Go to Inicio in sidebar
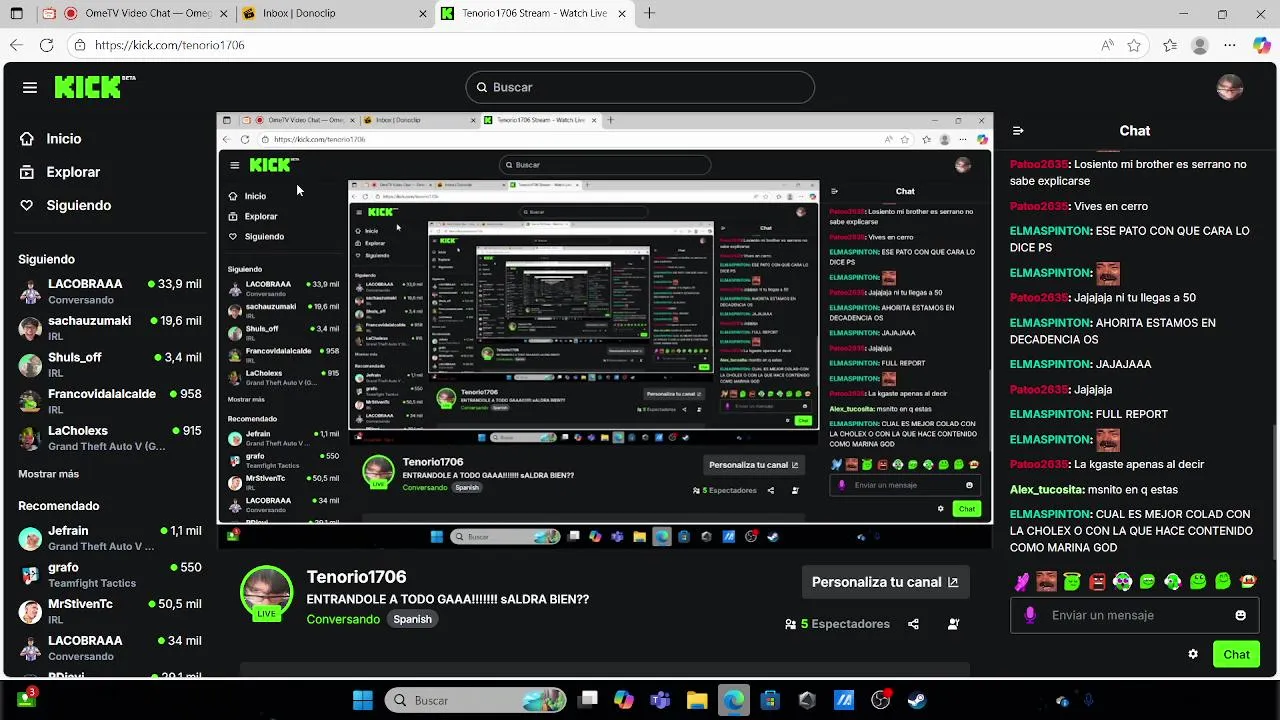Image resolution: width=1280 pixels, height=720 pixels. click(x=51, y=139)
